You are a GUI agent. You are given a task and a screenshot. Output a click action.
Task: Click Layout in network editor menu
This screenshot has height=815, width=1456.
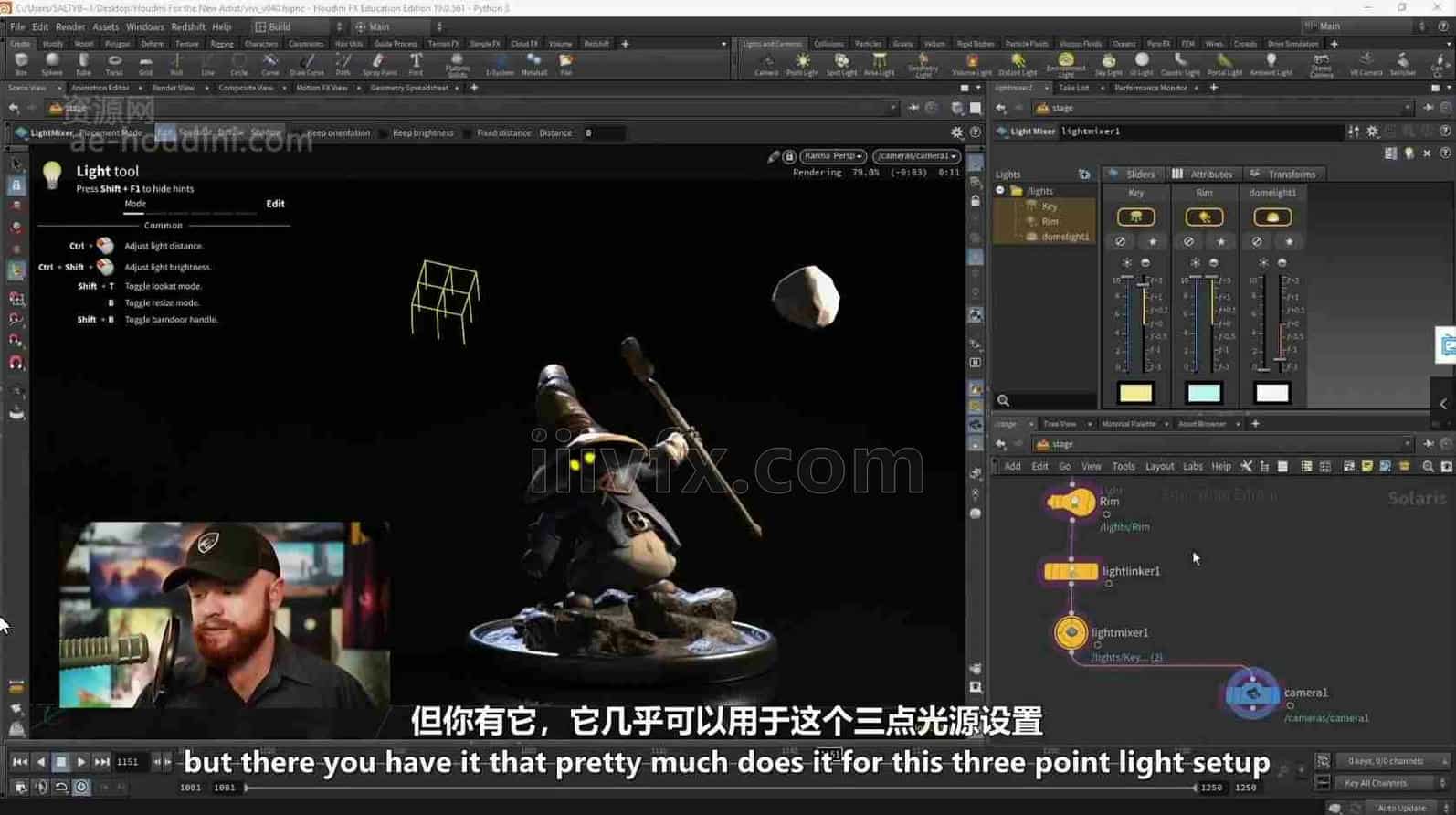click(x=1159, y=467)
